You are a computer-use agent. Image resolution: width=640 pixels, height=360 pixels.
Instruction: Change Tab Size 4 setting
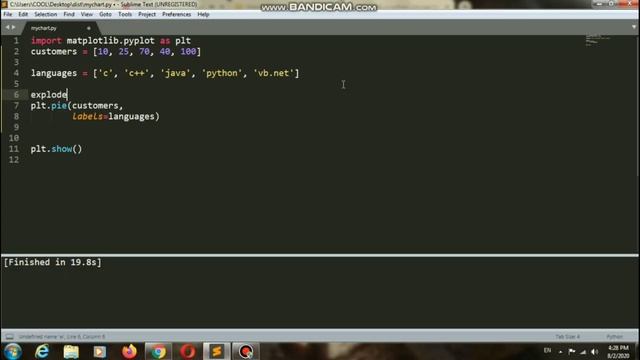pos(567,337)
